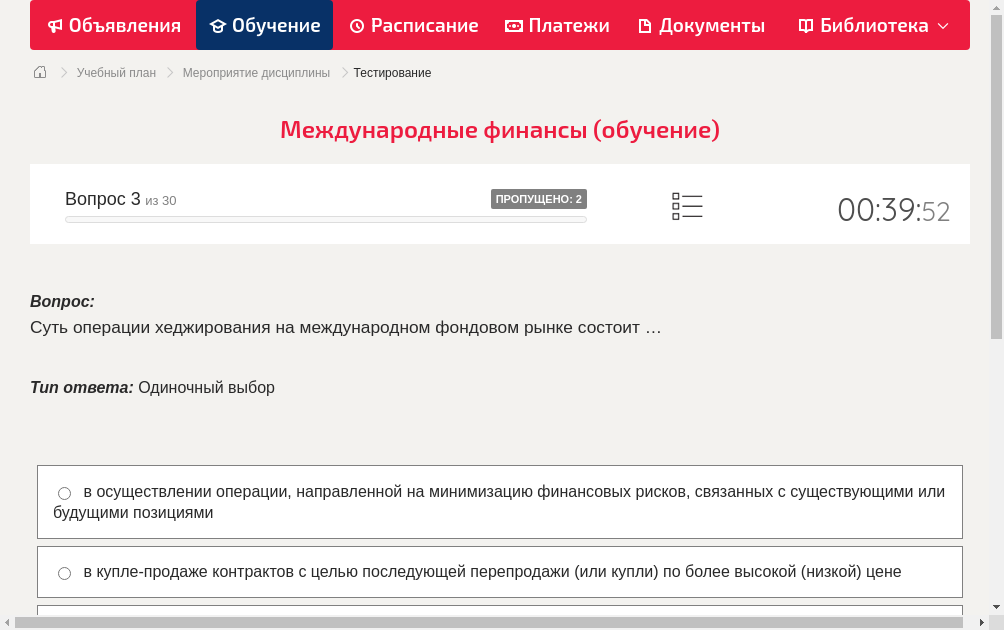Image resolution: width=1004 pixels, height=630 pixels.
Task: Click the book icon beside Библиотека
Action: pyautogui.click(x=806, y=26)
